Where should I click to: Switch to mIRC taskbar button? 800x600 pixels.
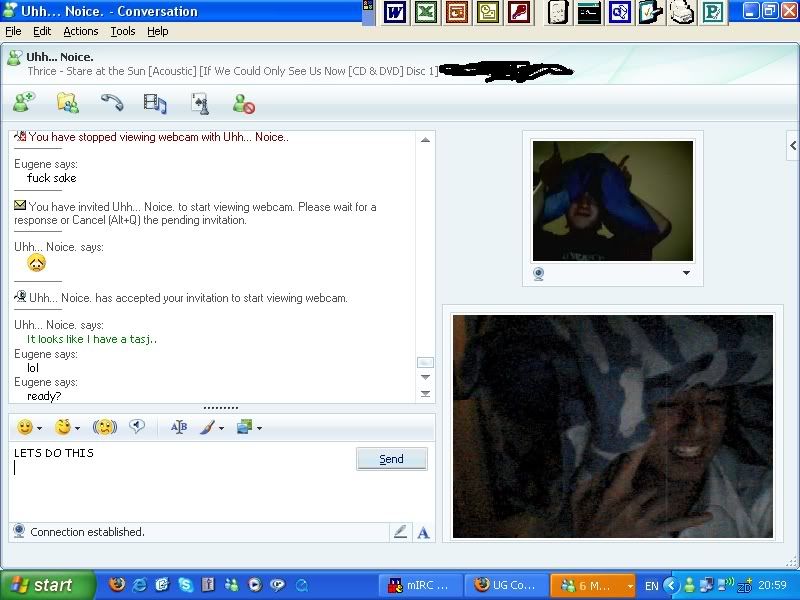(x=420, y=585)
